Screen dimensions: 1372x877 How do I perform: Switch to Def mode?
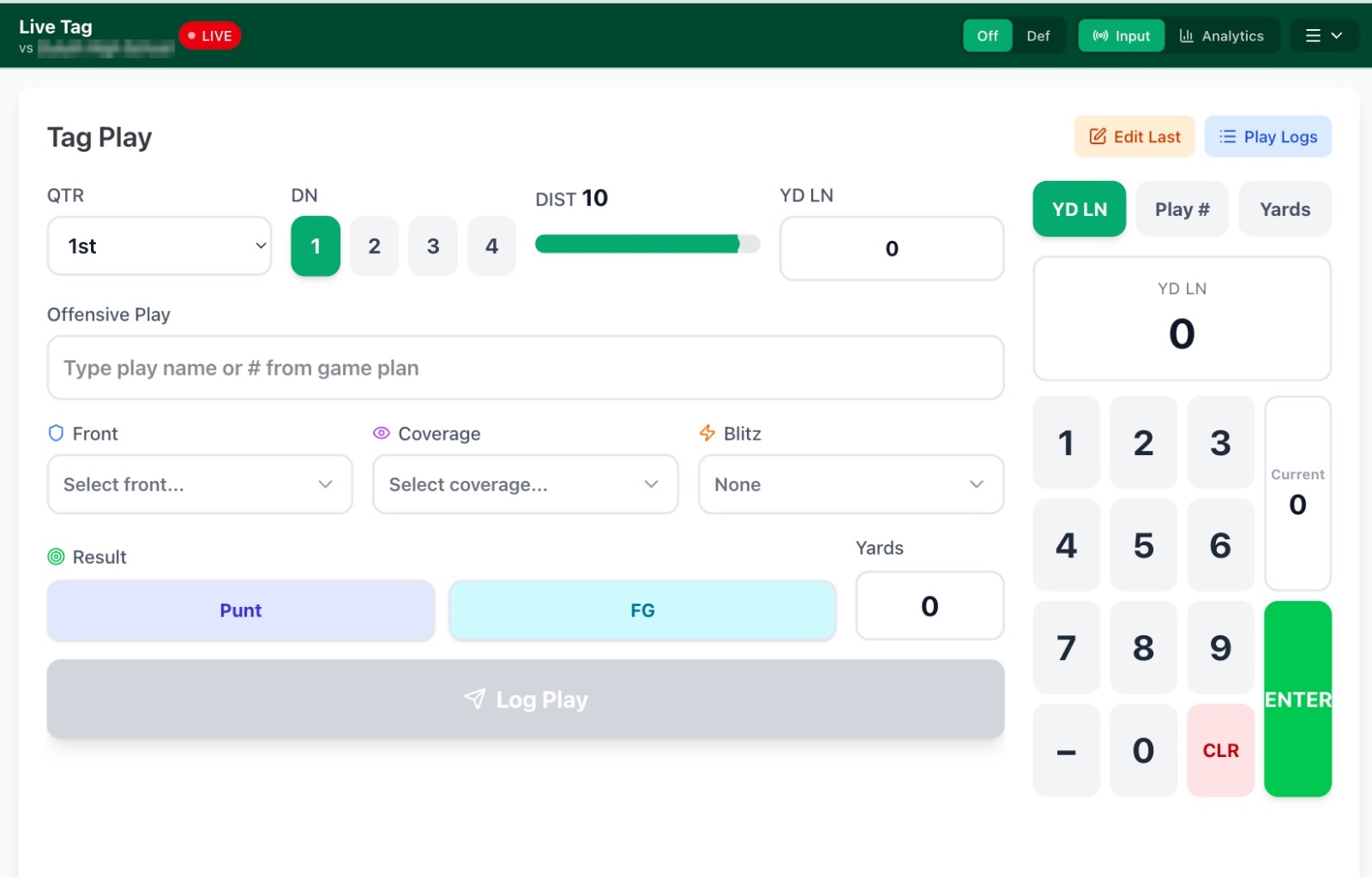[x=1038, y=36]
